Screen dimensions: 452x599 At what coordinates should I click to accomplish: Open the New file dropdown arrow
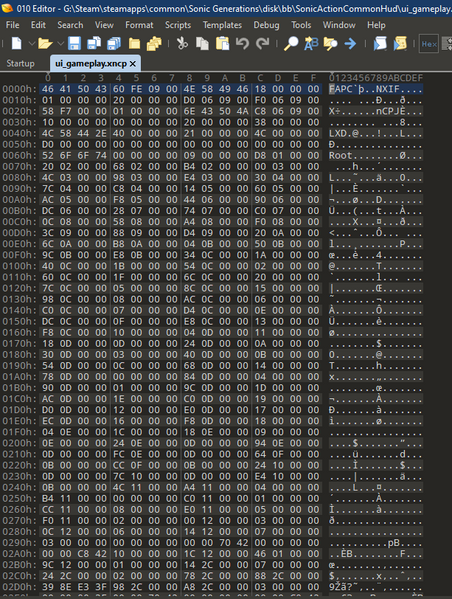[x=32, y=44]
